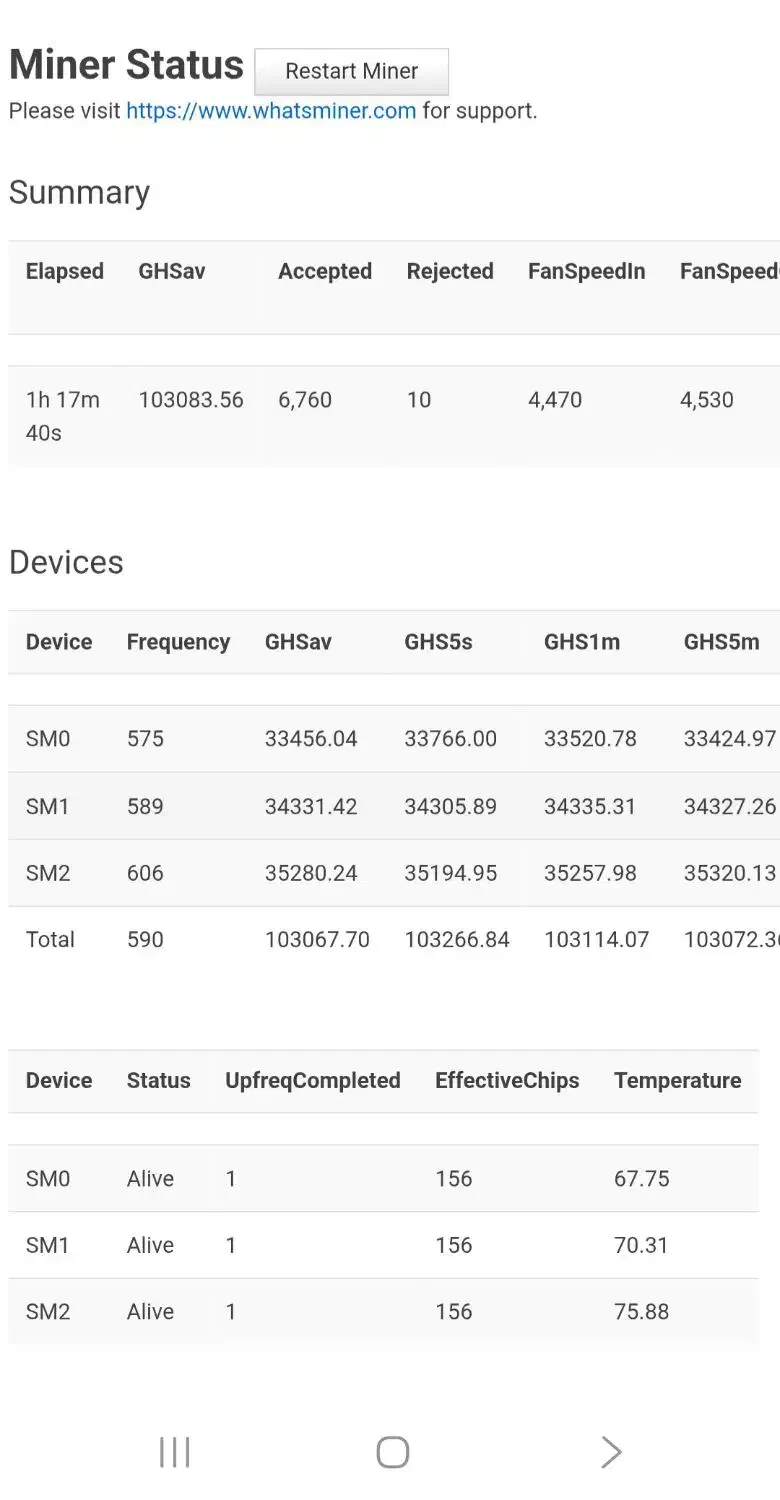Click the Rejected column header
This screenshot has height=1500, width=780.
(450, 271)
